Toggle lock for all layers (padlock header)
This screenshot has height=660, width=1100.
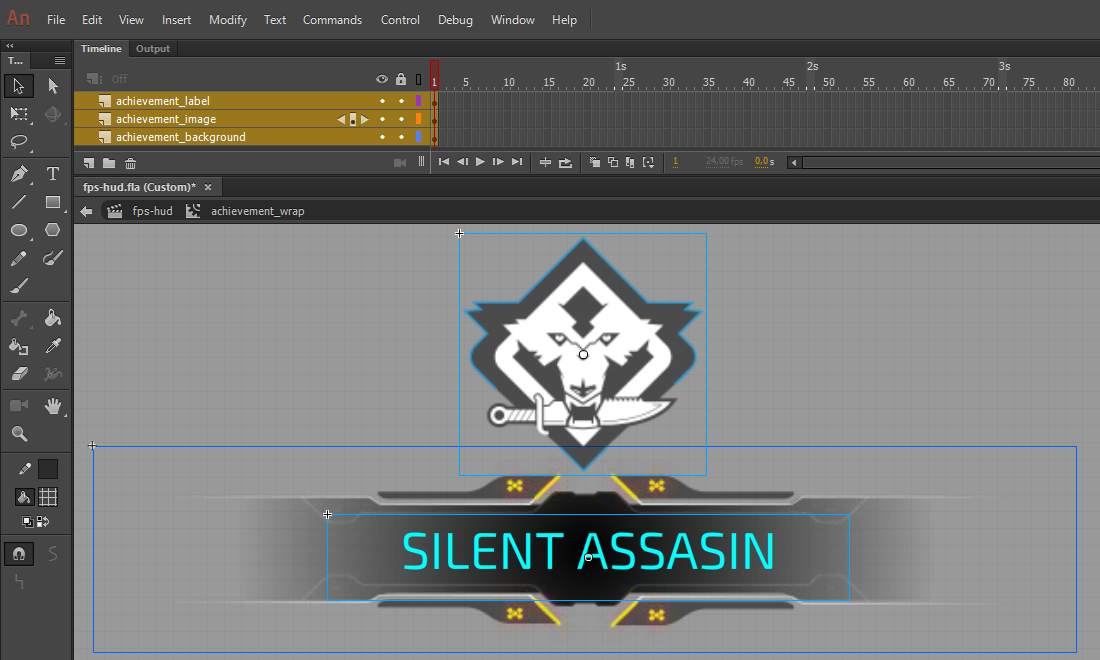tap(401, 79)
